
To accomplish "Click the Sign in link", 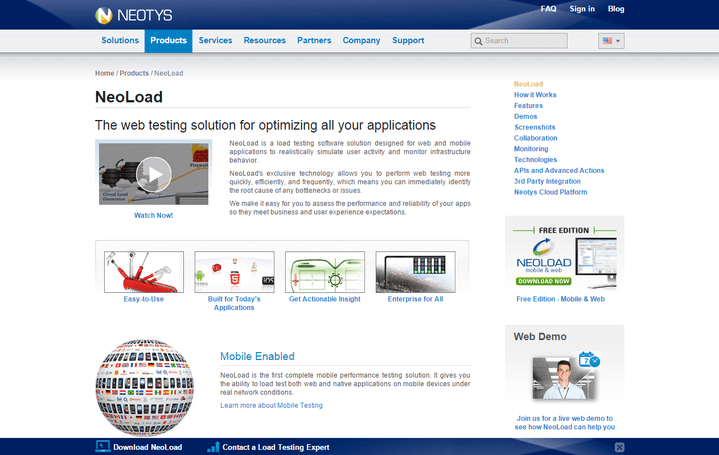I will click(582, 9).
